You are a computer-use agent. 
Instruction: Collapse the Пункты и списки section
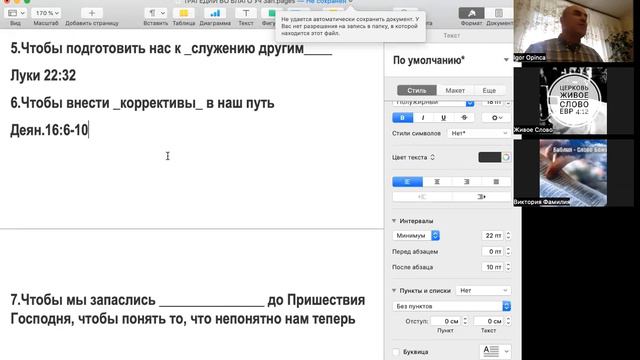point(394,291)
